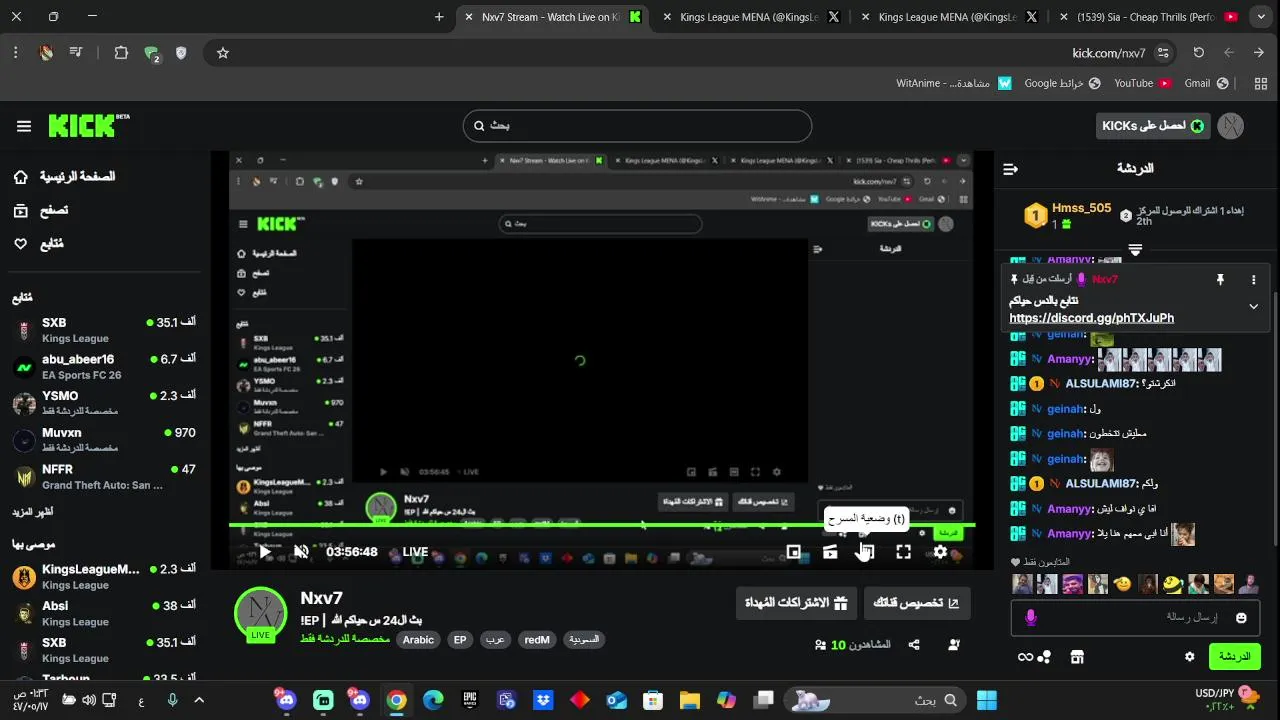Open YSMO channel in sidebar
This screenshot has width=1280, height=720.
coord(106,403)
